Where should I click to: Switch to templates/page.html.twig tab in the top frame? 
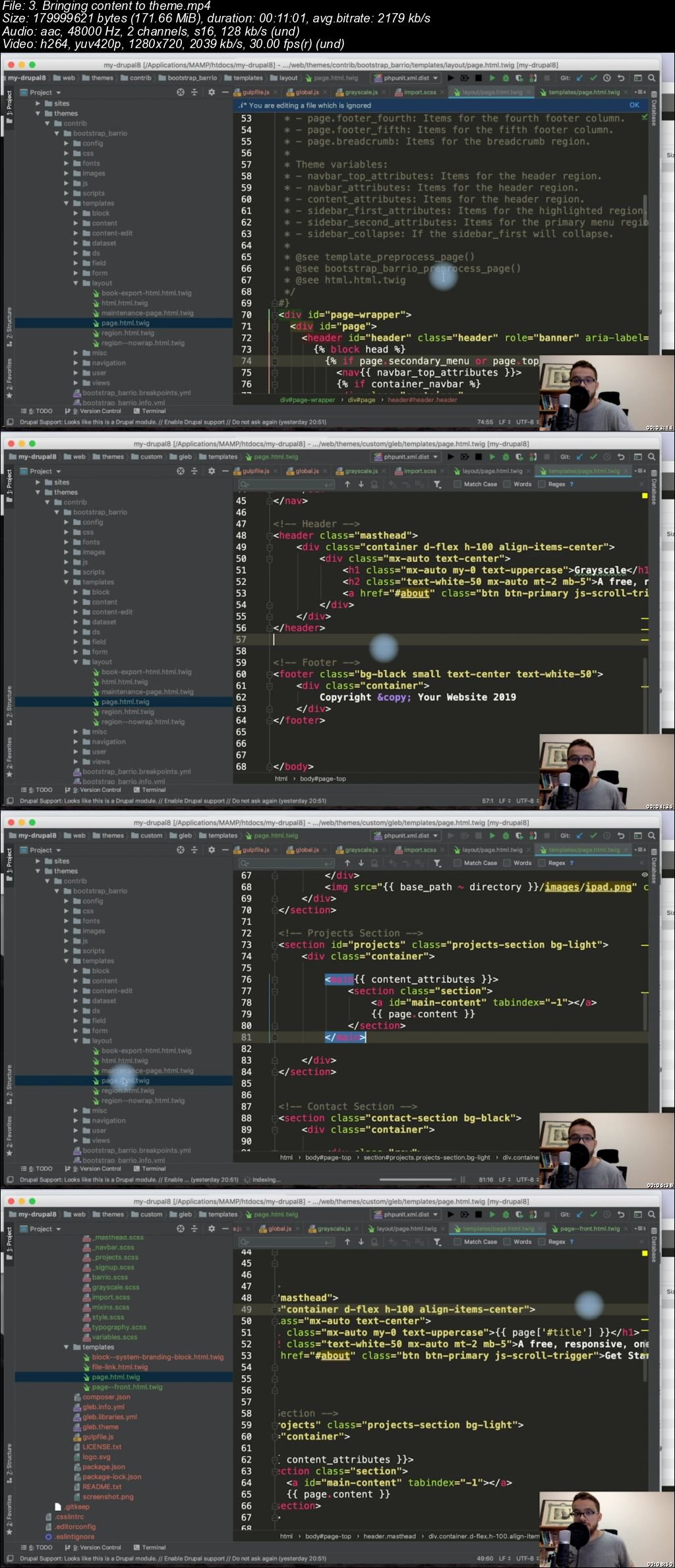click(583, 92)
